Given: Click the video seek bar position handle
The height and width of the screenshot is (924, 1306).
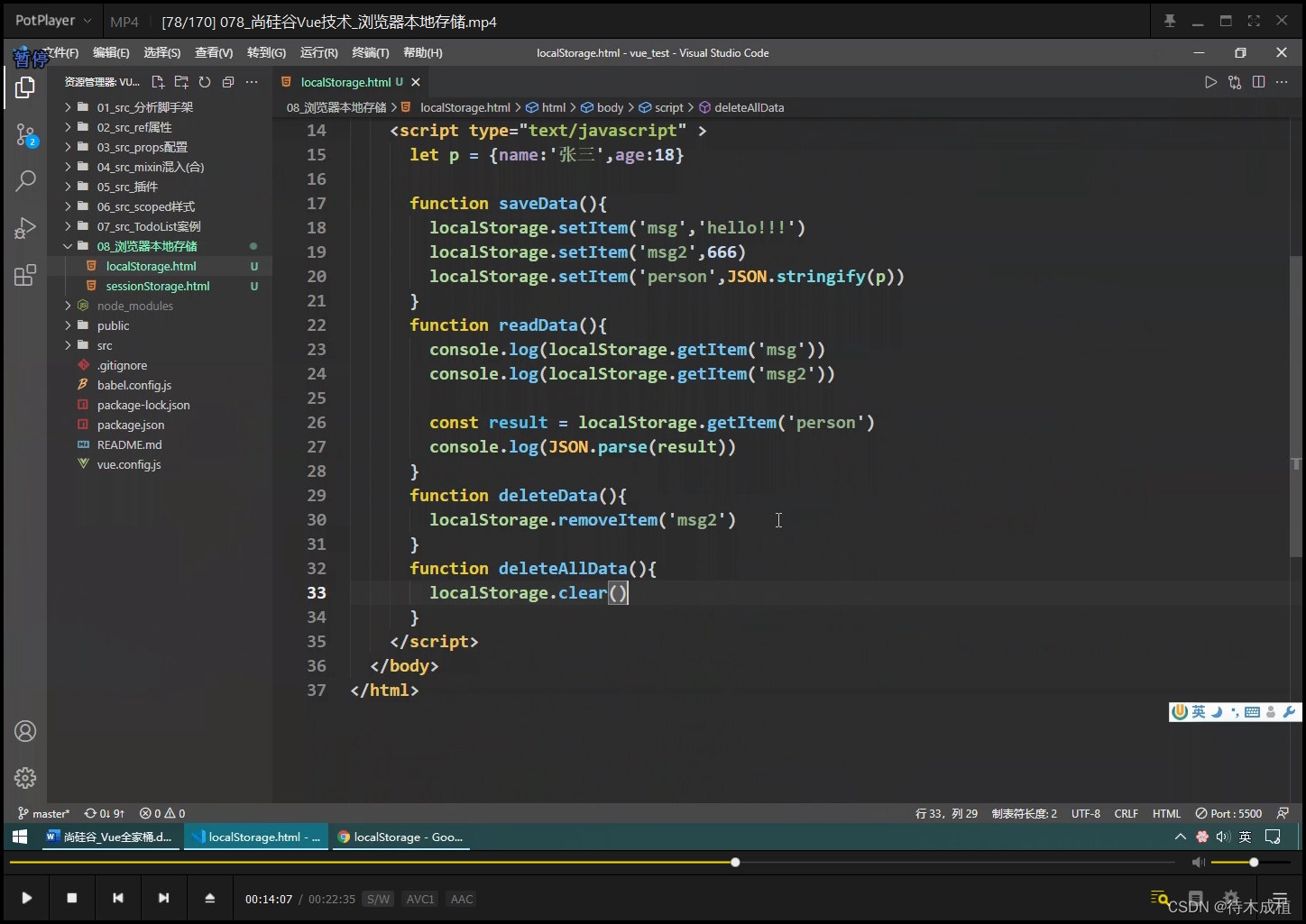Looking at the screenshot, I should [735, 863].
